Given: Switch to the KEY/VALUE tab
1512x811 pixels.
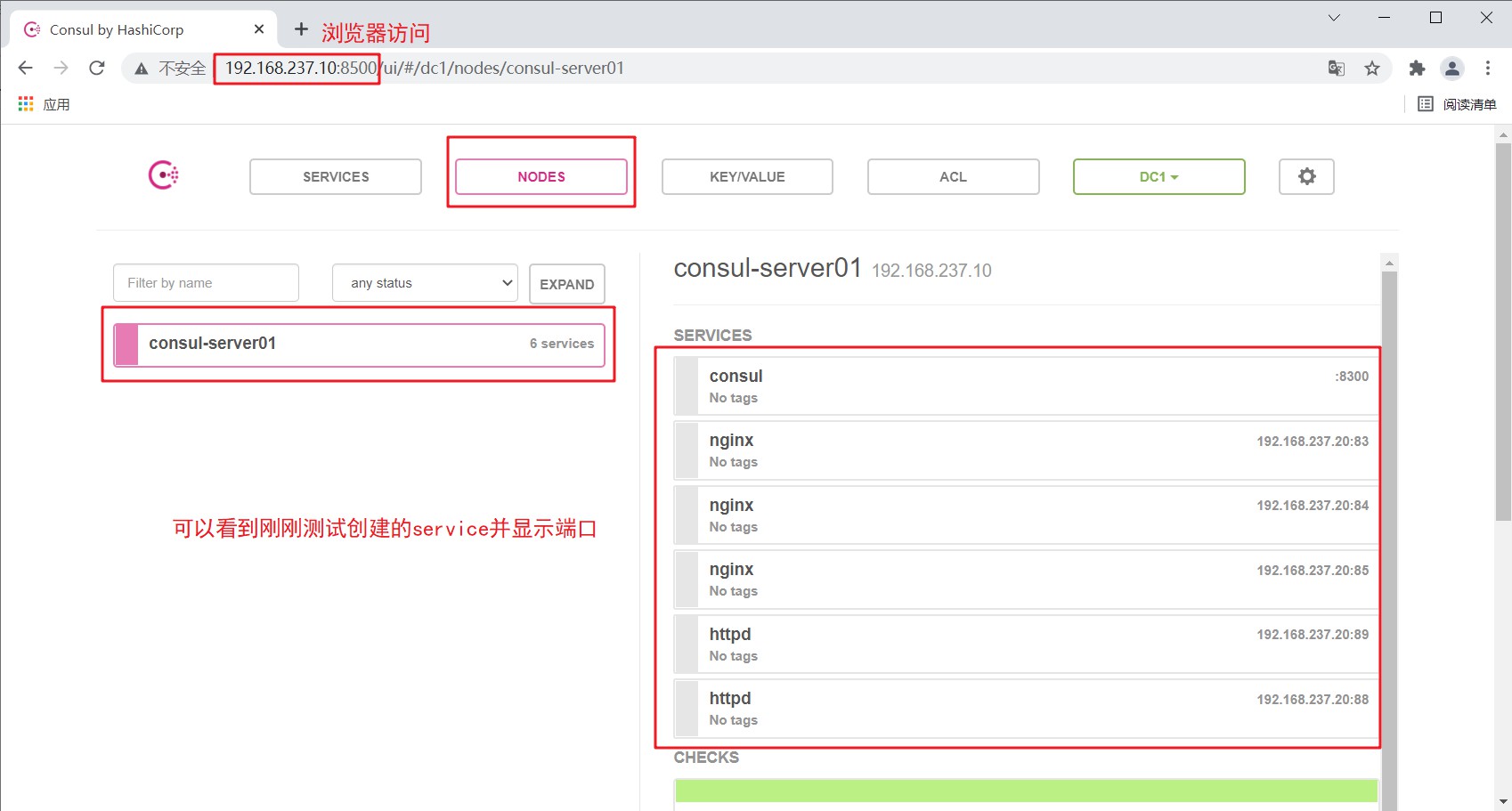Looking at the screenshot, I should coord(747,176).
